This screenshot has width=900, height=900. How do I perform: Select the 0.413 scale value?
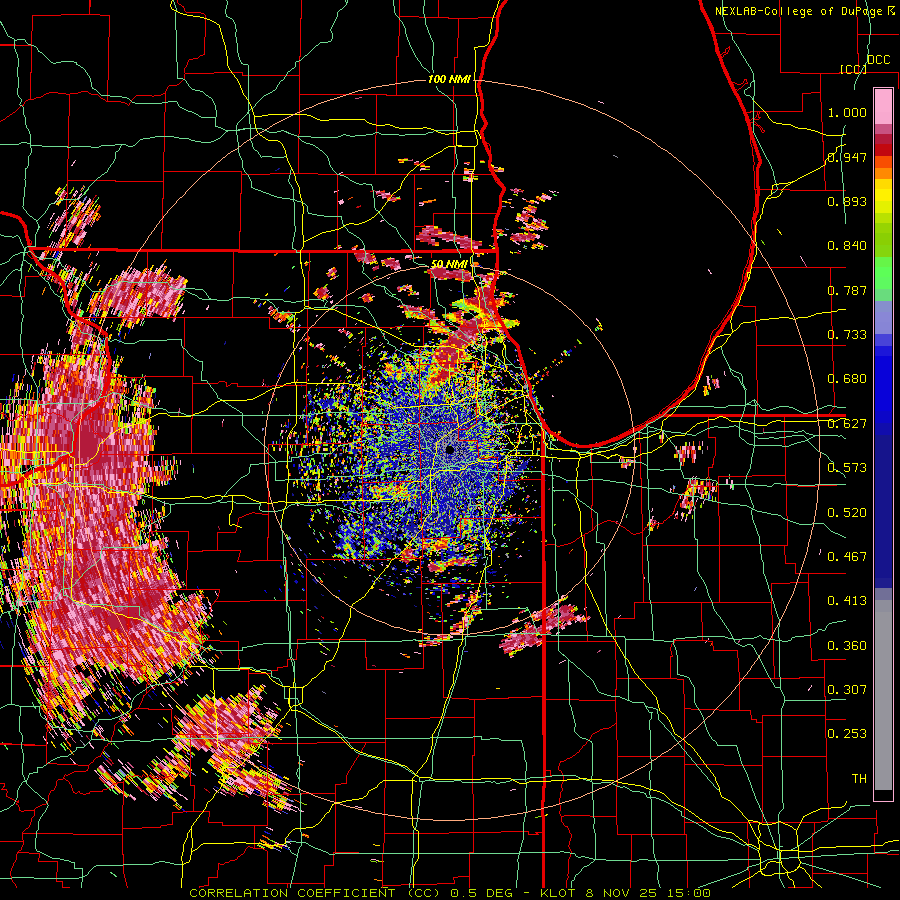pos(847,601)
